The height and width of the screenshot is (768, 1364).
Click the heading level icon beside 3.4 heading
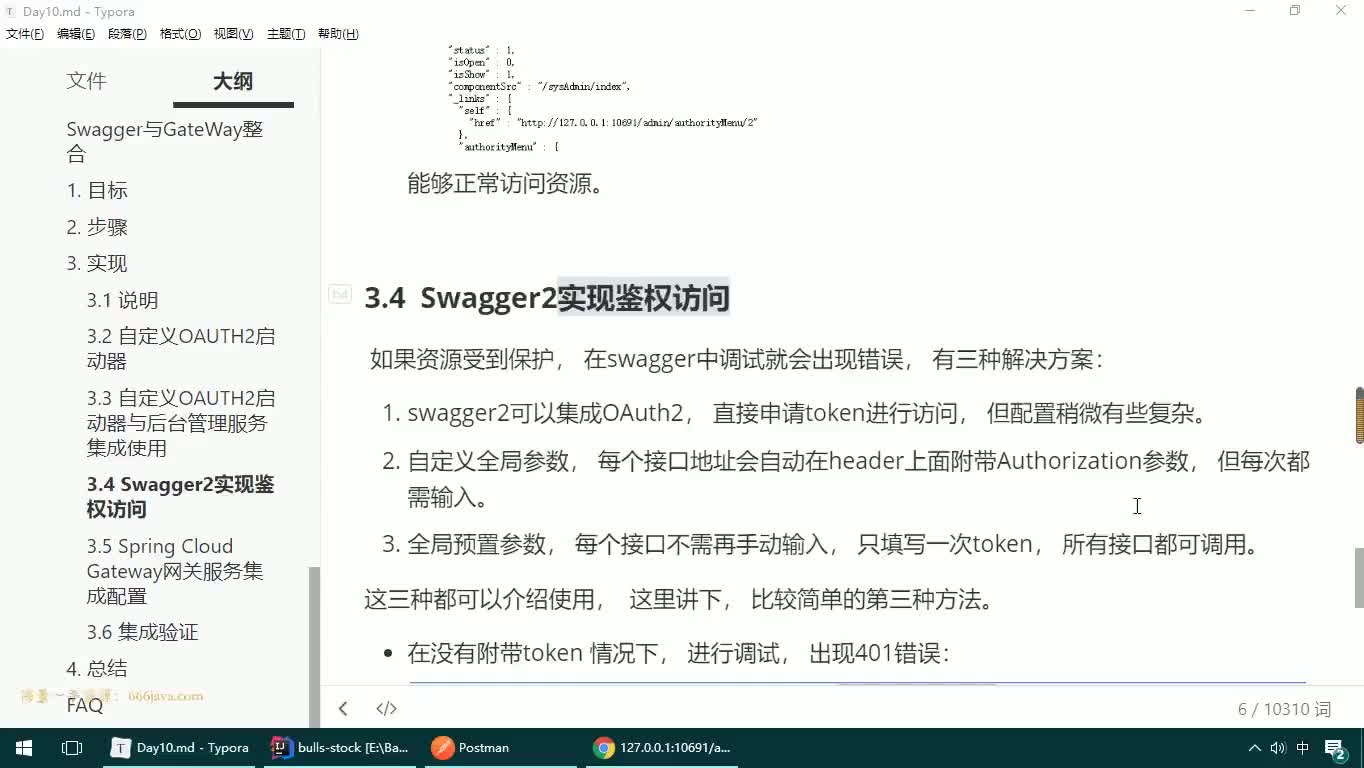(341, 294)
